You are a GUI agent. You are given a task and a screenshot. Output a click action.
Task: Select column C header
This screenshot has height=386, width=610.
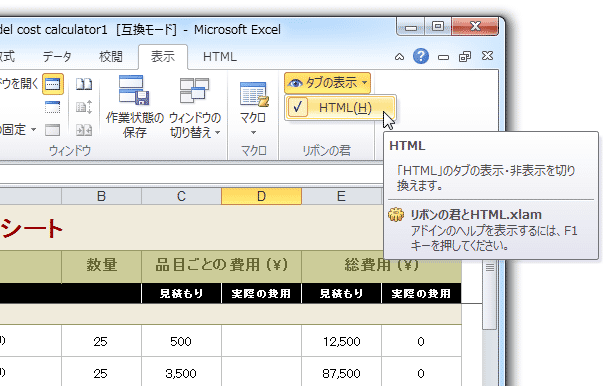181,196
